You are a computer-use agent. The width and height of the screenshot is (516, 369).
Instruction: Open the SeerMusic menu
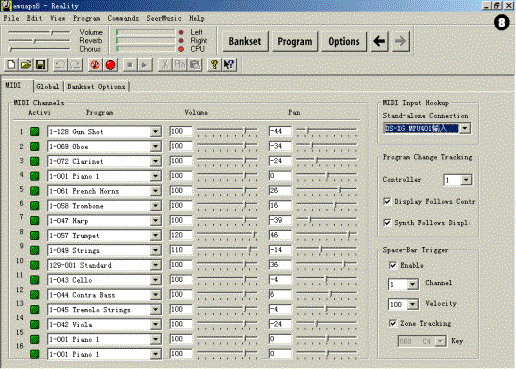pyautogui.click(x=164, y=18)
